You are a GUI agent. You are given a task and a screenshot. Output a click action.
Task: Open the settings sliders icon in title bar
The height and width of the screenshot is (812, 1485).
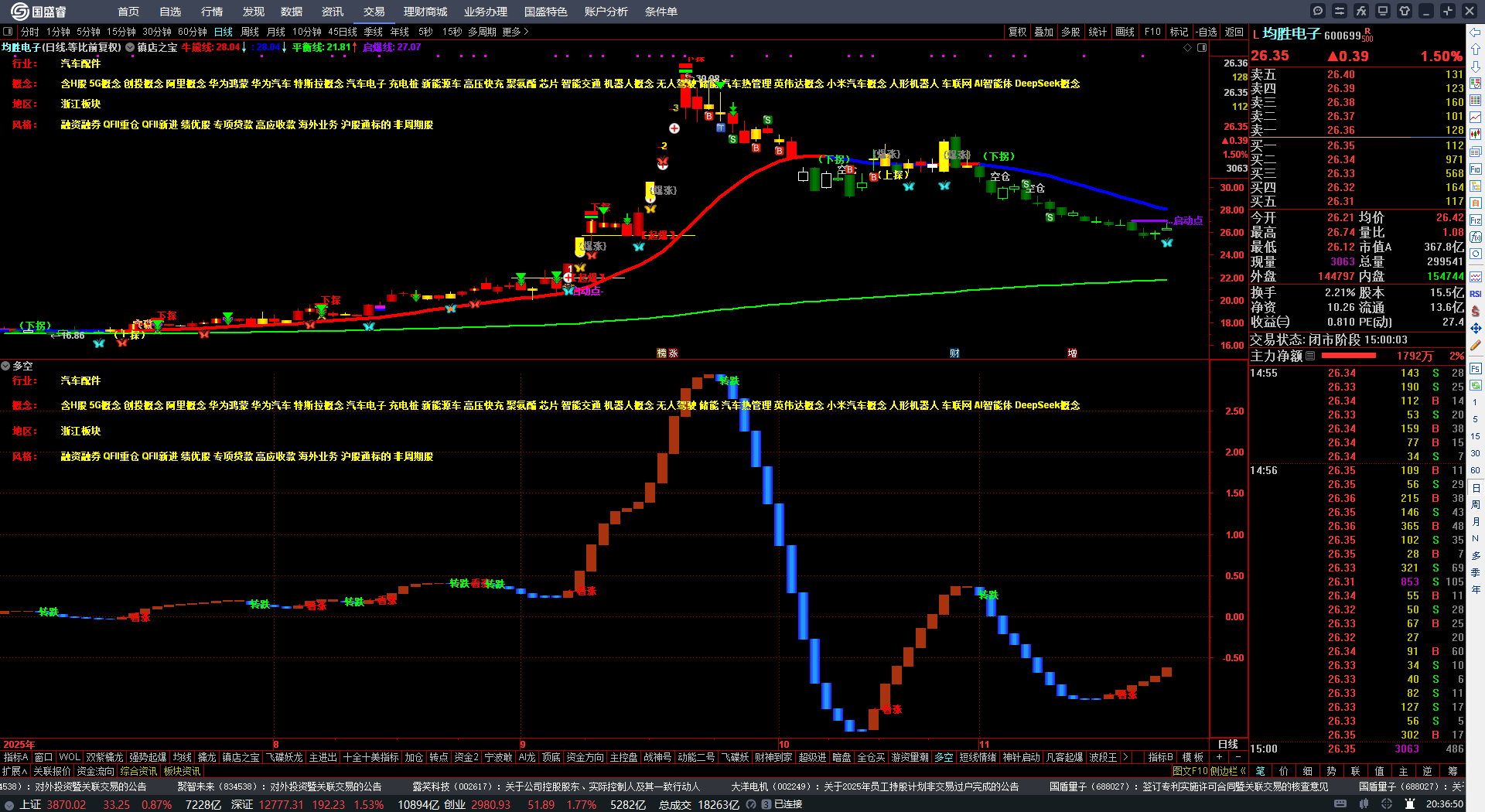1340,11
